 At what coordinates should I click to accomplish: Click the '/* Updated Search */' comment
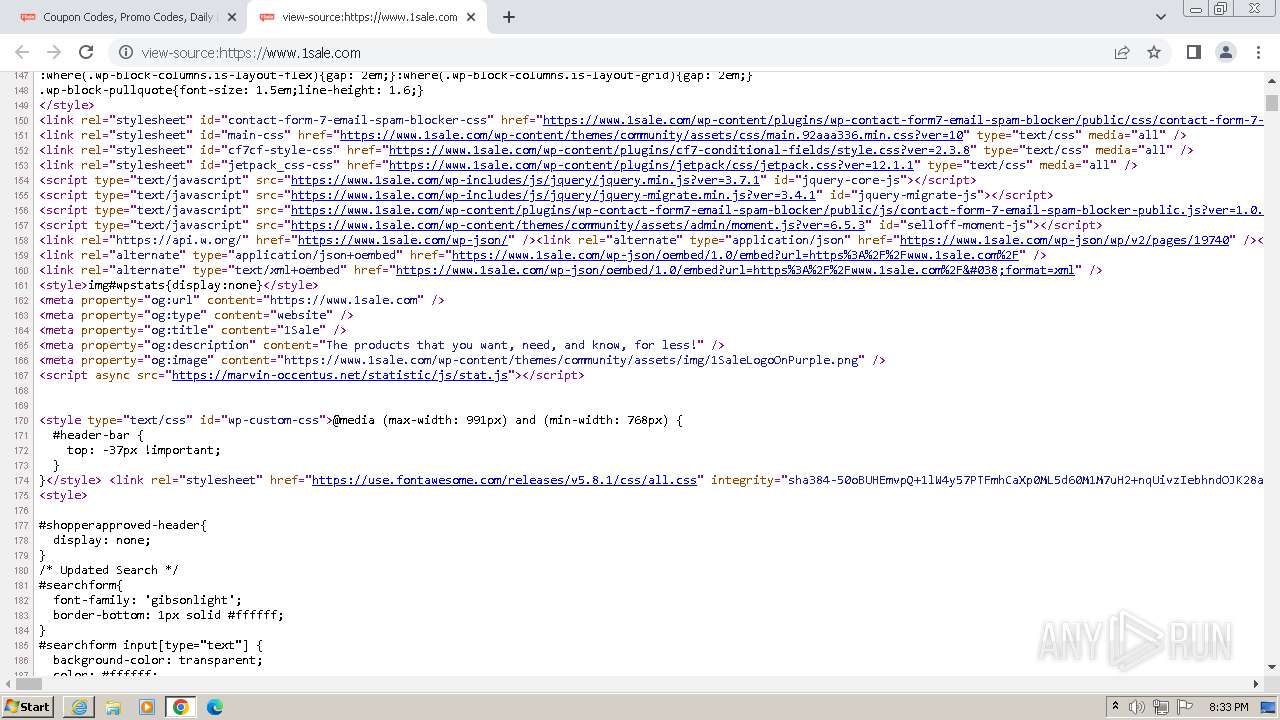coord(109,570)
